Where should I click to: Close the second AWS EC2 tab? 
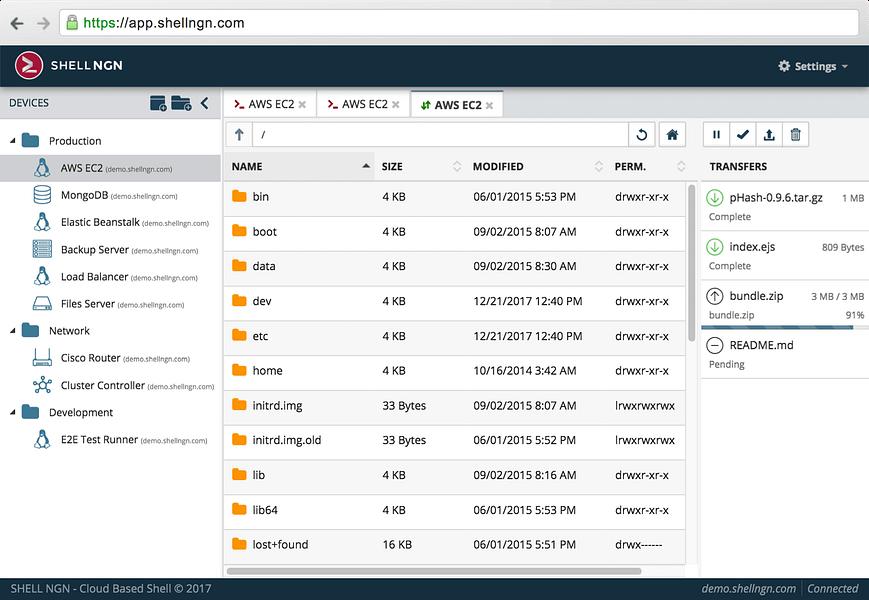[396, 105]
